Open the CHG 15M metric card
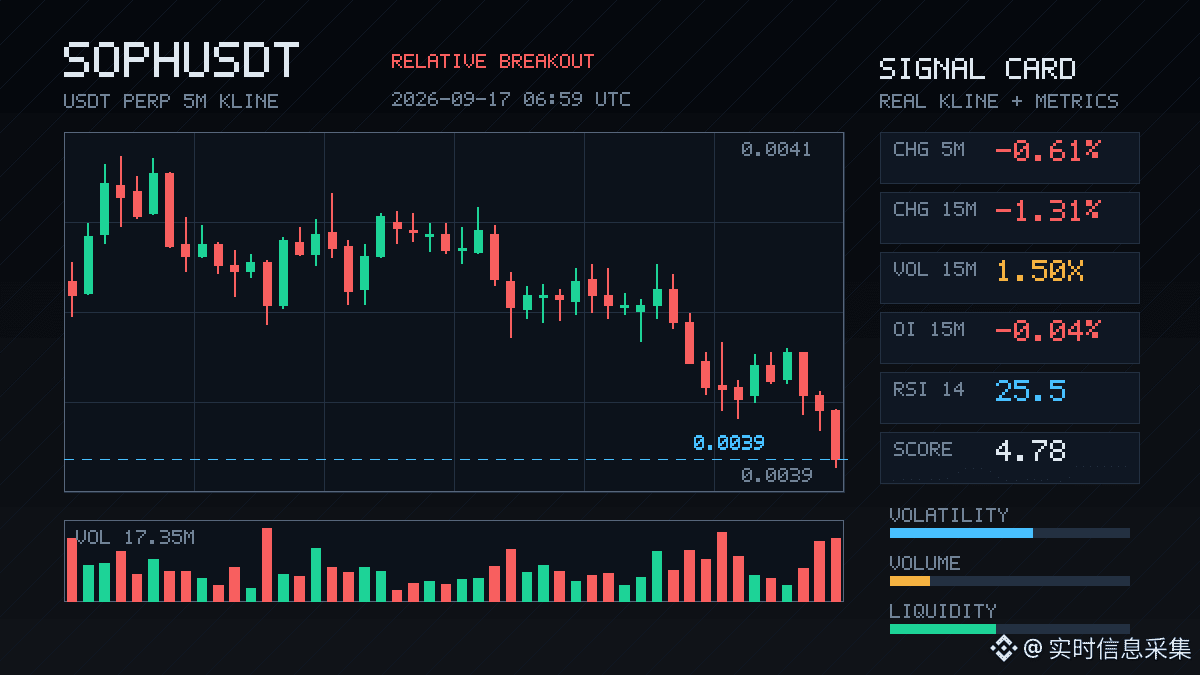Screen dimensions: 1200x675 point(1009,217)
